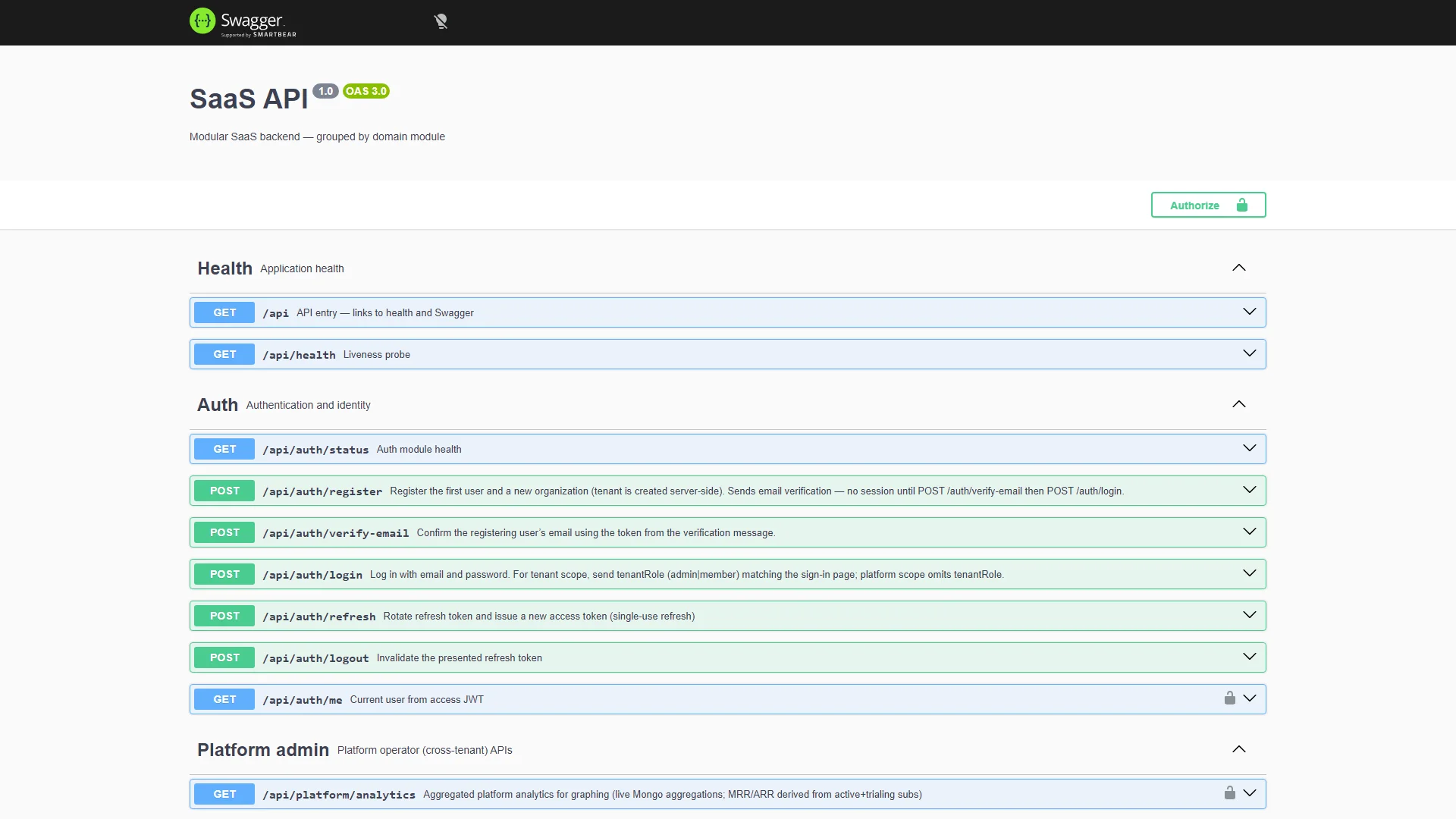1456x819 pixels.
Task: Click POST badge for /api/auth/login
Action: click(224, 574)
